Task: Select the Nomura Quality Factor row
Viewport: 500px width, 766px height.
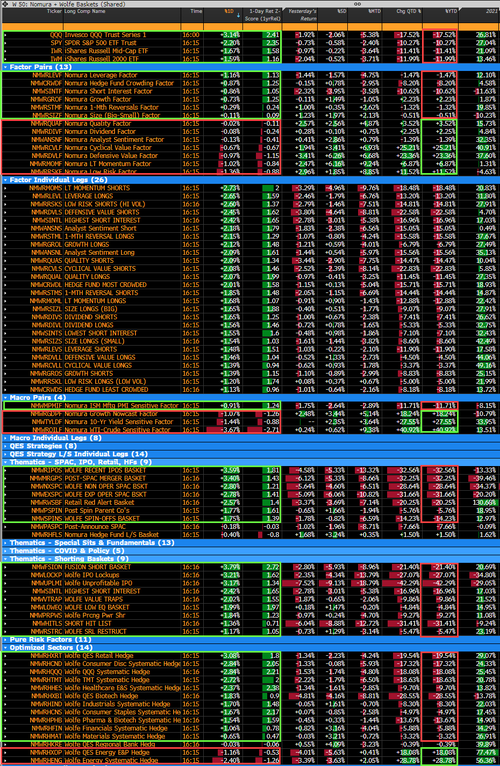Action: (x=250, y=124)
